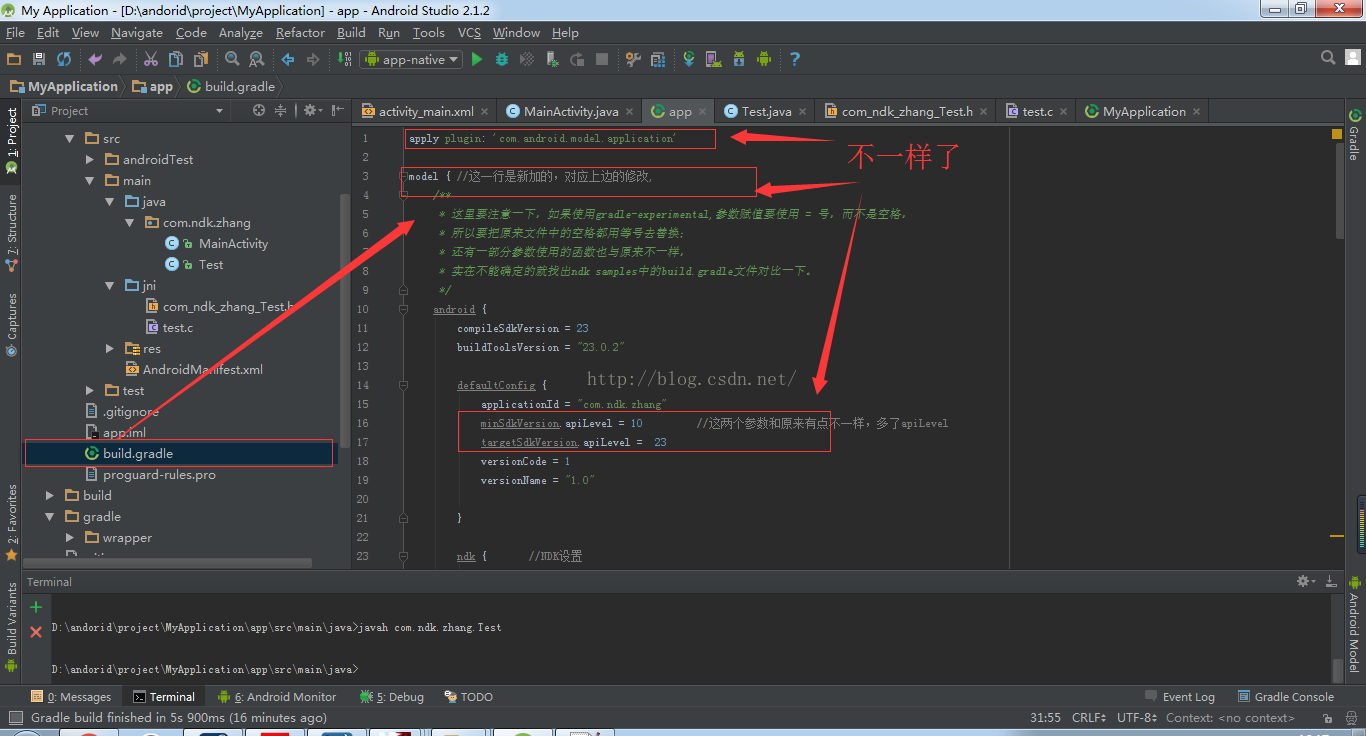Switch to the MainActivity.java tab
Image resolution: width=1366 pixels, height=736 pixels.
point(572,111)
